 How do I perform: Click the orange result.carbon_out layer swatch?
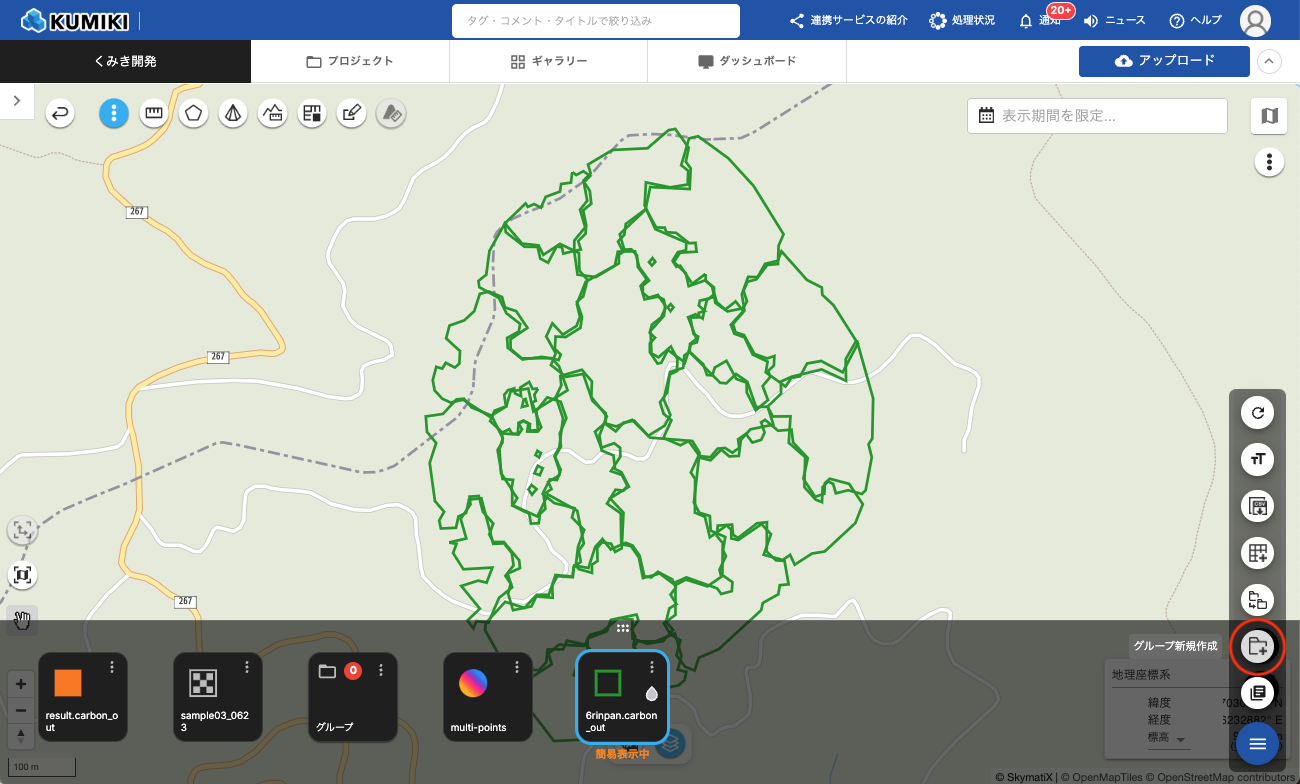68,683
